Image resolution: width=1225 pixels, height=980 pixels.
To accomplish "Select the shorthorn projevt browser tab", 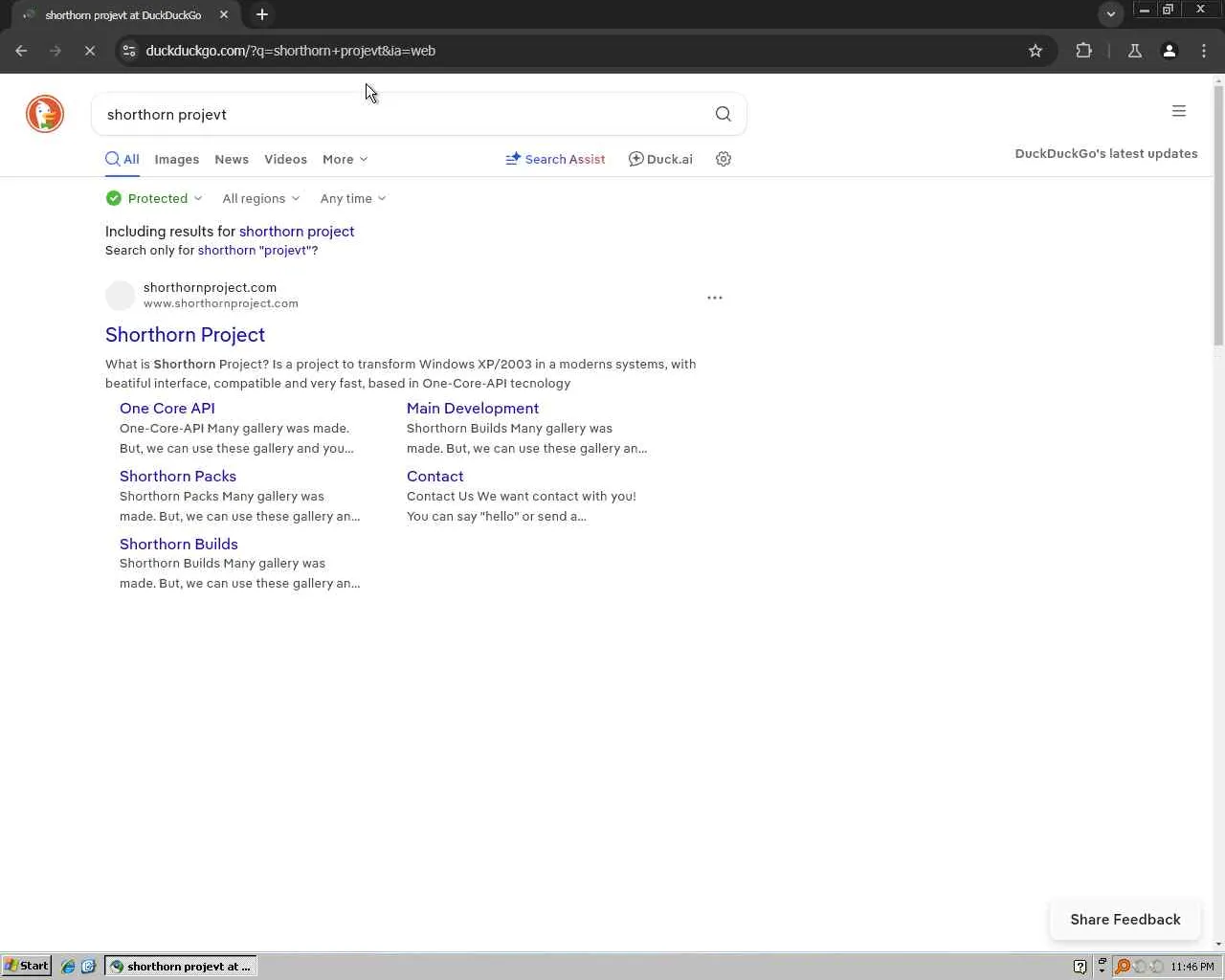I will click(x=124, y=14).
